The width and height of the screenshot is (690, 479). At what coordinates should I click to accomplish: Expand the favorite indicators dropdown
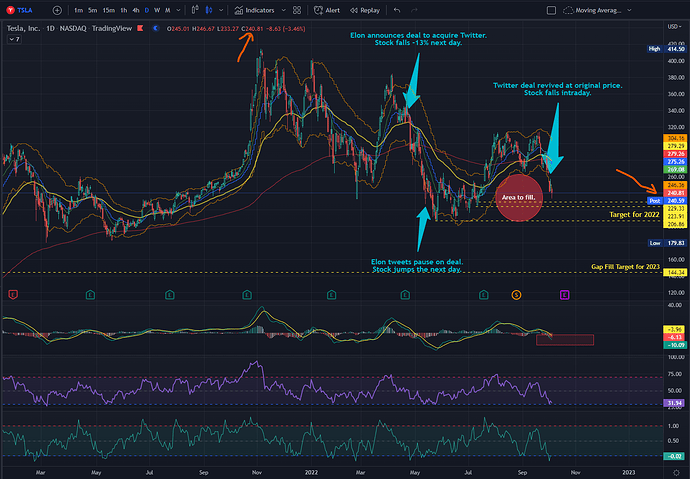pos(283,10)
